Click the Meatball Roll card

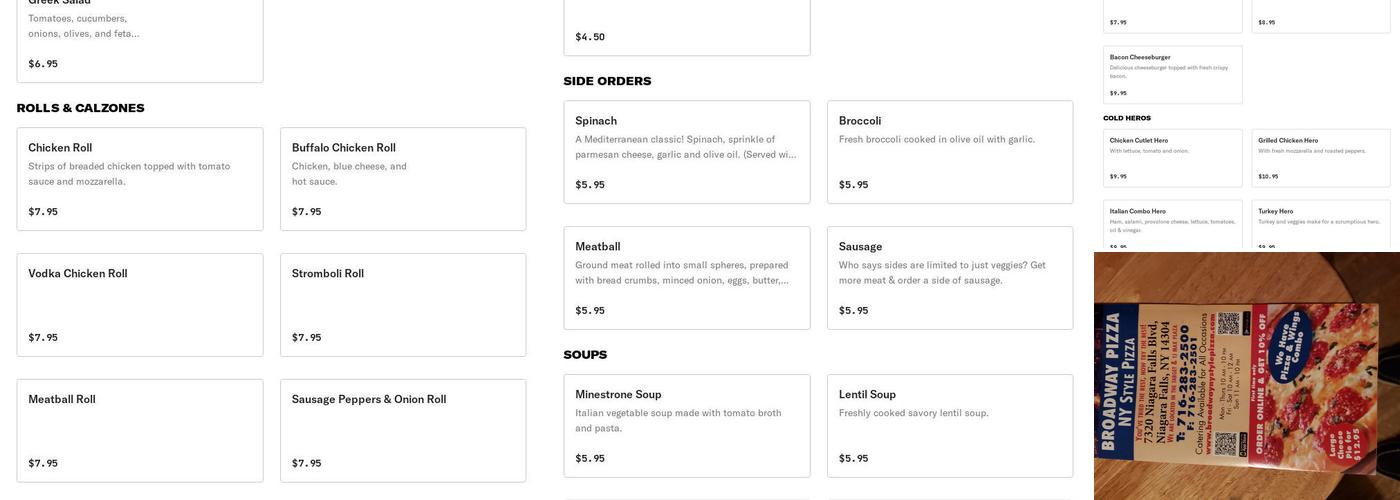(x=140, y=430)
